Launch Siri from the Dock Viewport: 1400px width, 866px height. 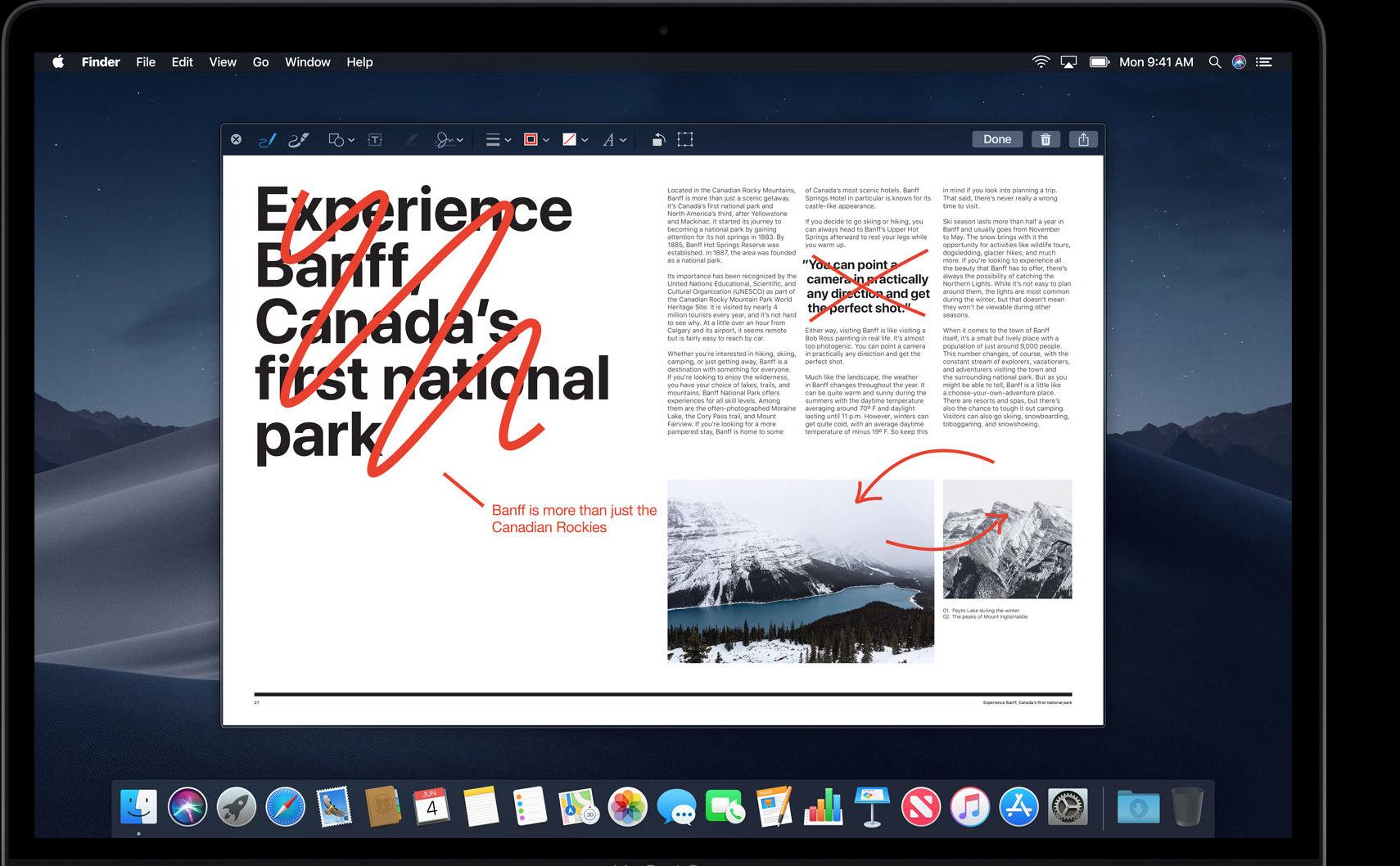(187, 807)
